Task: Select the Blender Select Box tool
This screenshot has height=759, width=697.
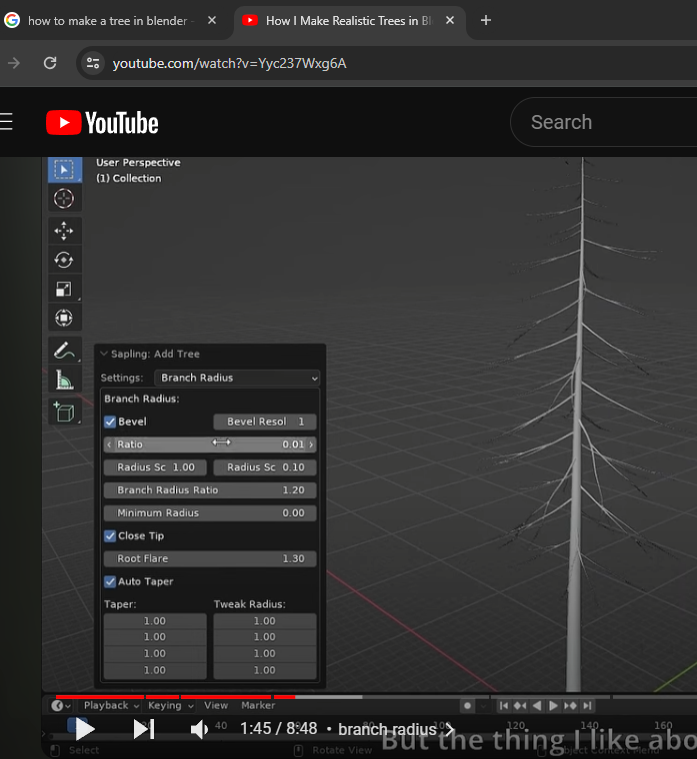Action: 64,170
